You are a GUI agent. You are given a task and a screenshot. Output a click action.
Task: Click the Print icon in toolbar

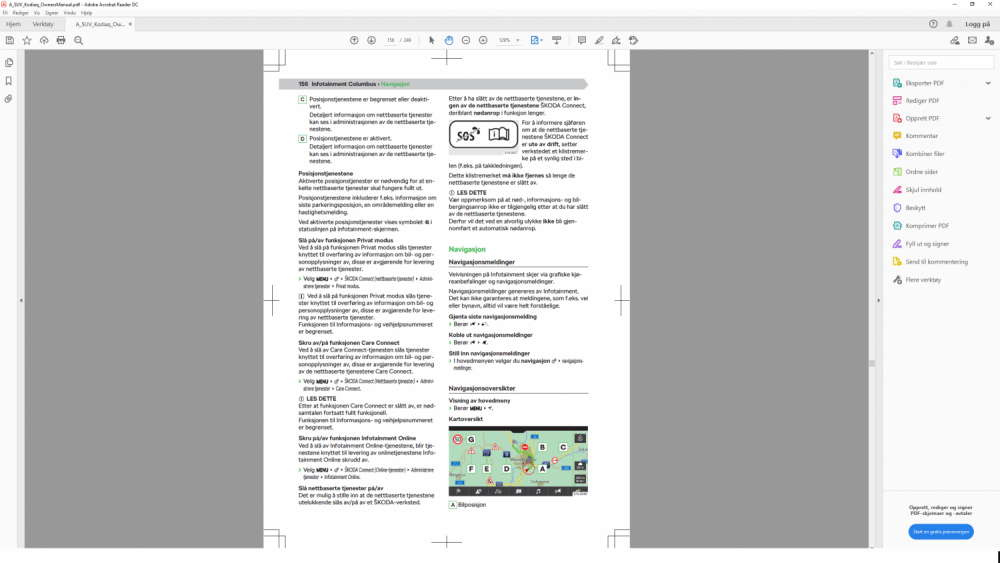(61, 40)
